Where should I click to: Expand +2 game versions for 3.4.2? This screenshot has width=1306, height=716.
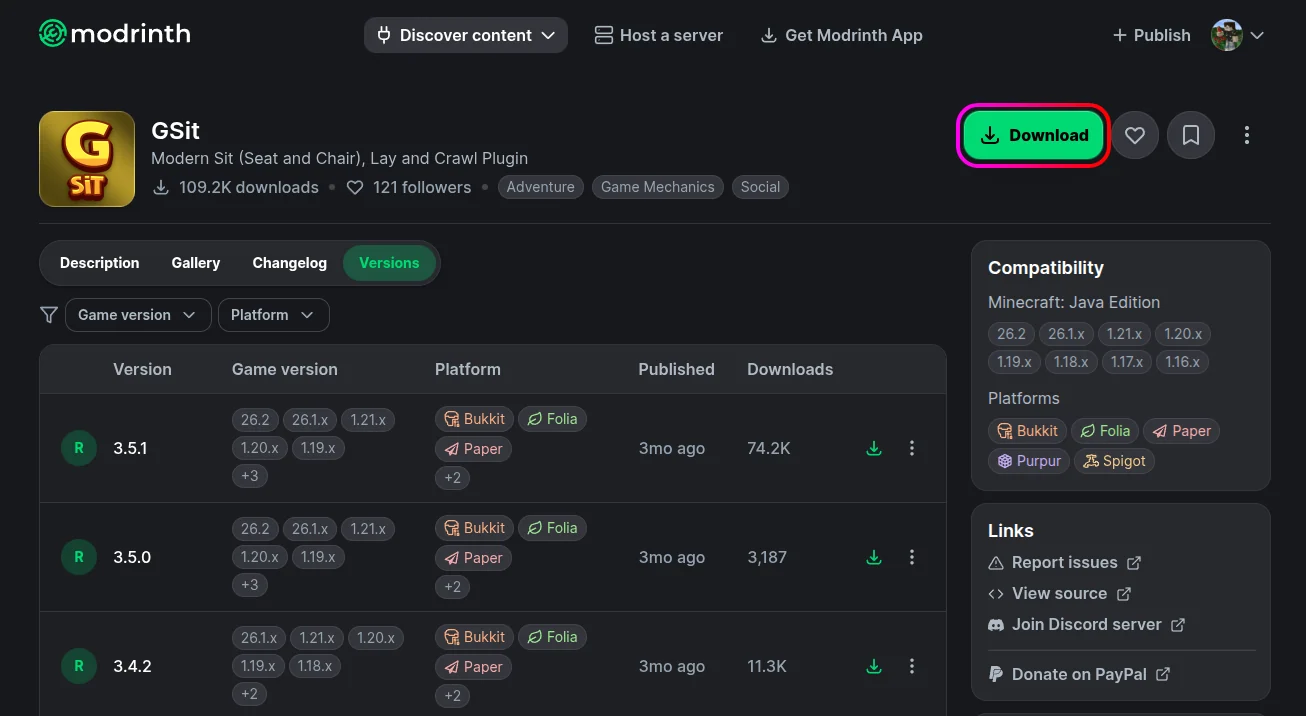click(250, 694)
